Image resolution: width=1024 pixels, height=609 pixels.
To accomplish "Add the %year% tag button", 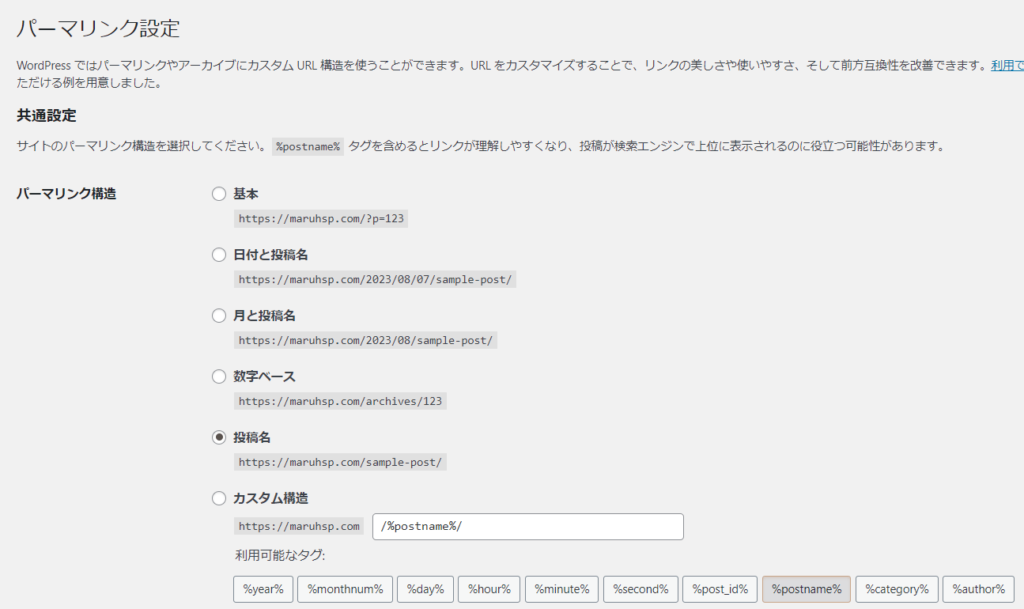I will tap(263, 589).
